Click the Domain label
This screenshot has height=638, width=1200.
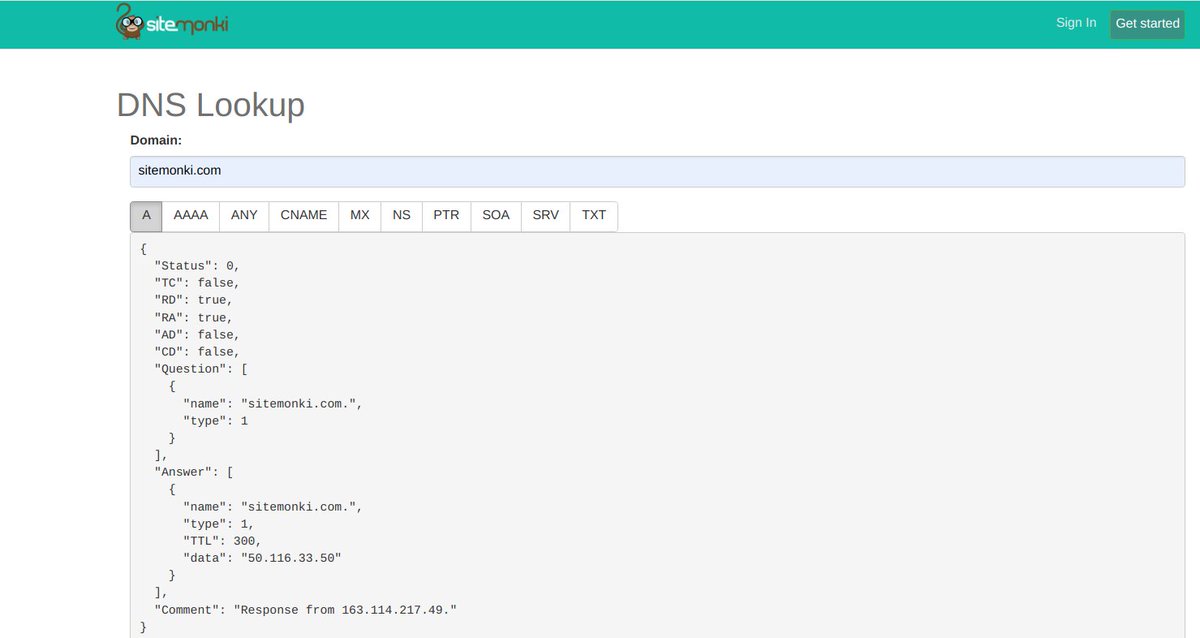point(156,140)
